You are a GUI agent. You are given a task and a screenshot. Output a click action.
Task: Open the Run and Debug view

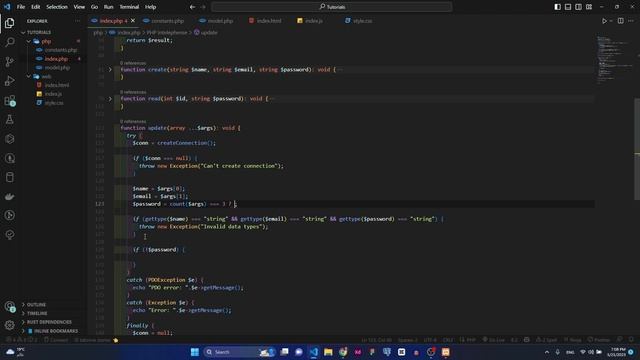(x=9, y=81)
